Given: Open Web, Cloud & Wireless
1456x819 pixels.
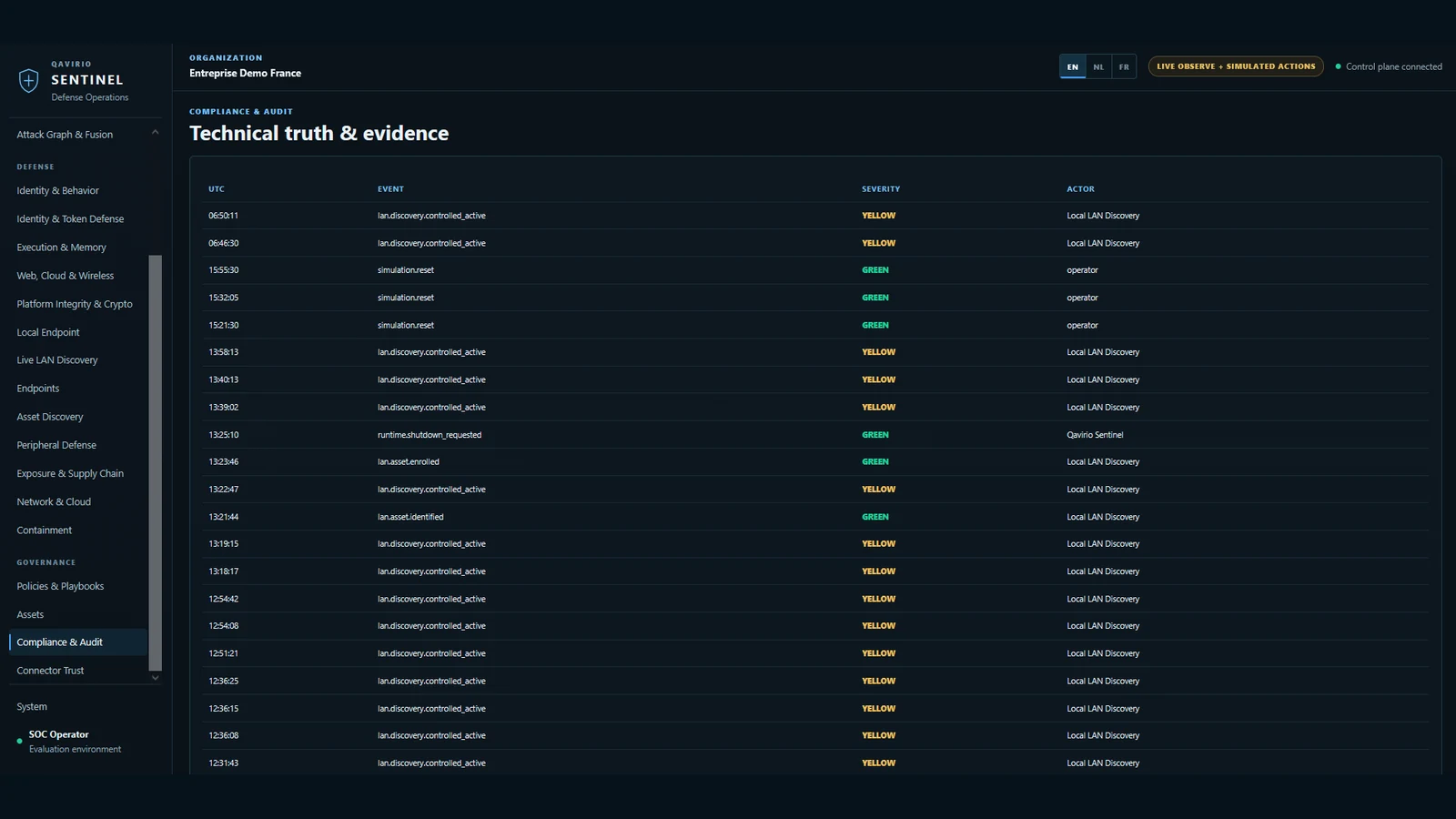Looking at the screenshot, I should click(x=66, y=276).
